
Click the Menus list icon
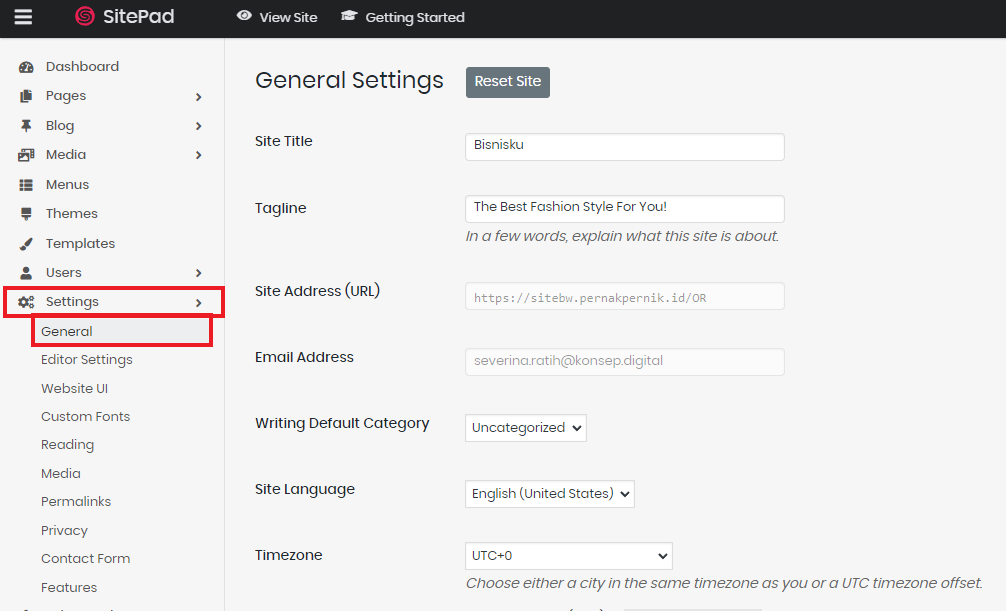click(x=27, y=185)
